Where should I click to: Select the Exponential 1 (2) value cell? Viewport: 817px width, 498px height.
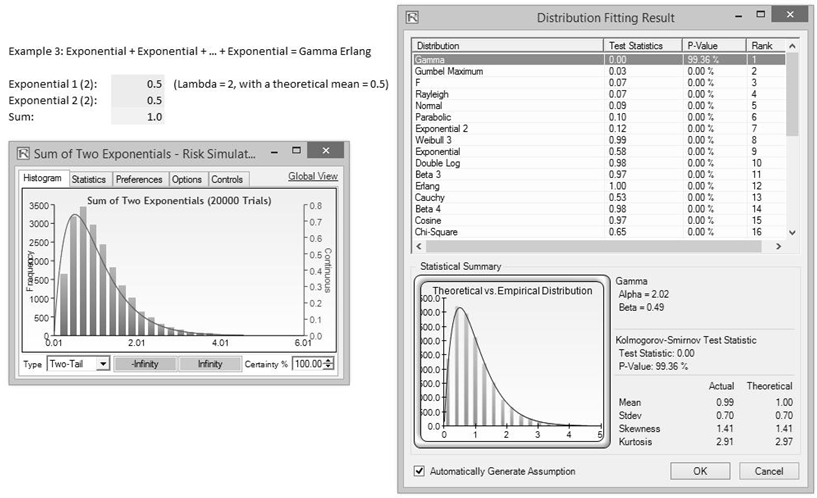pyautogui.click(x=138, y=84)
